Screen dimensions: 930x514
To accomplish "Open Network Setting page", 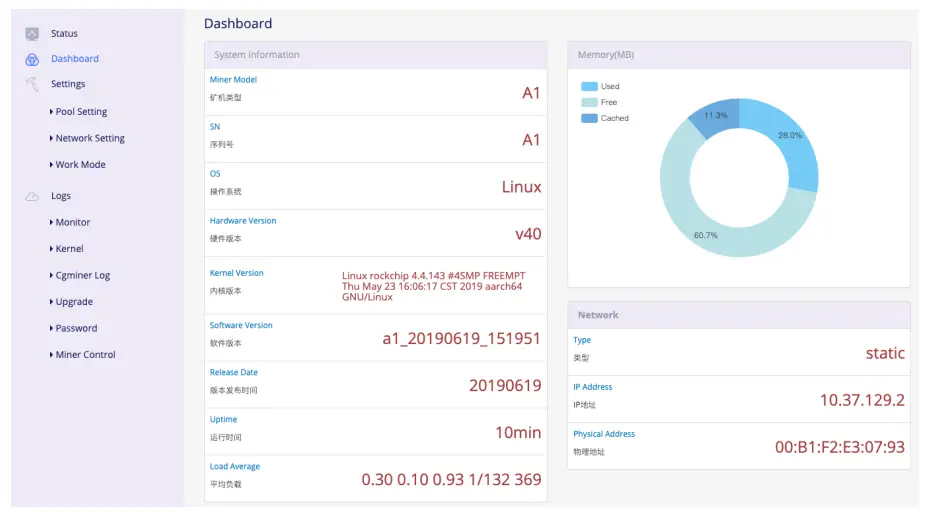I will click(x=90, y=138).
